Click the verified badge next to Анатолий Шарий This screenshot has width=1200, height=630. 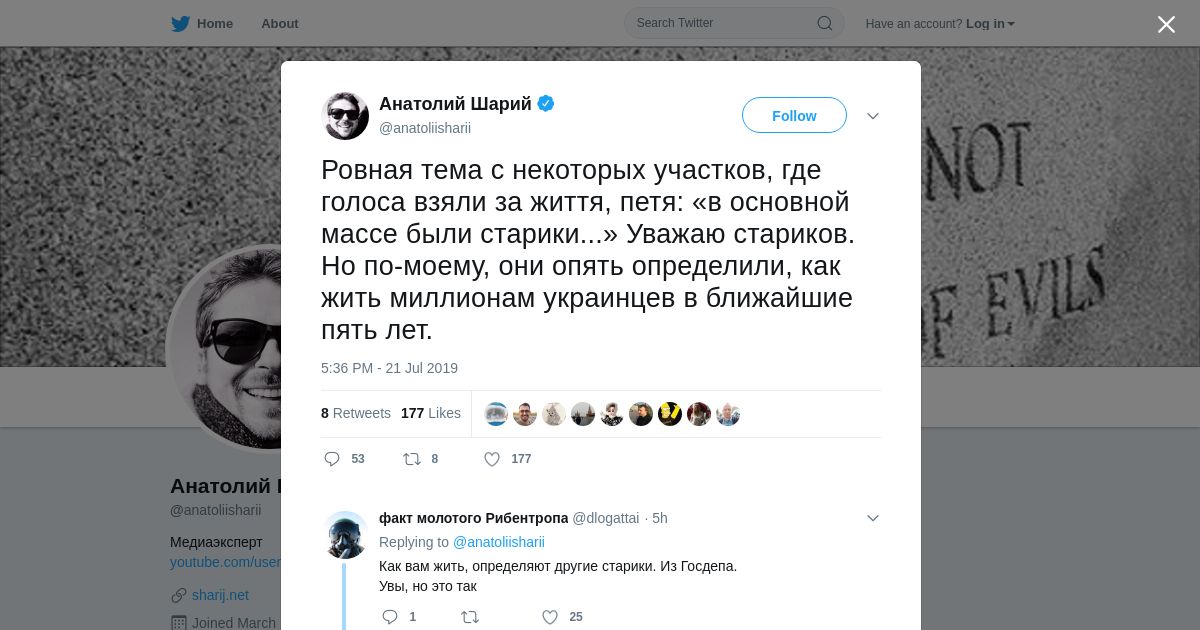[x=546, y=103]
